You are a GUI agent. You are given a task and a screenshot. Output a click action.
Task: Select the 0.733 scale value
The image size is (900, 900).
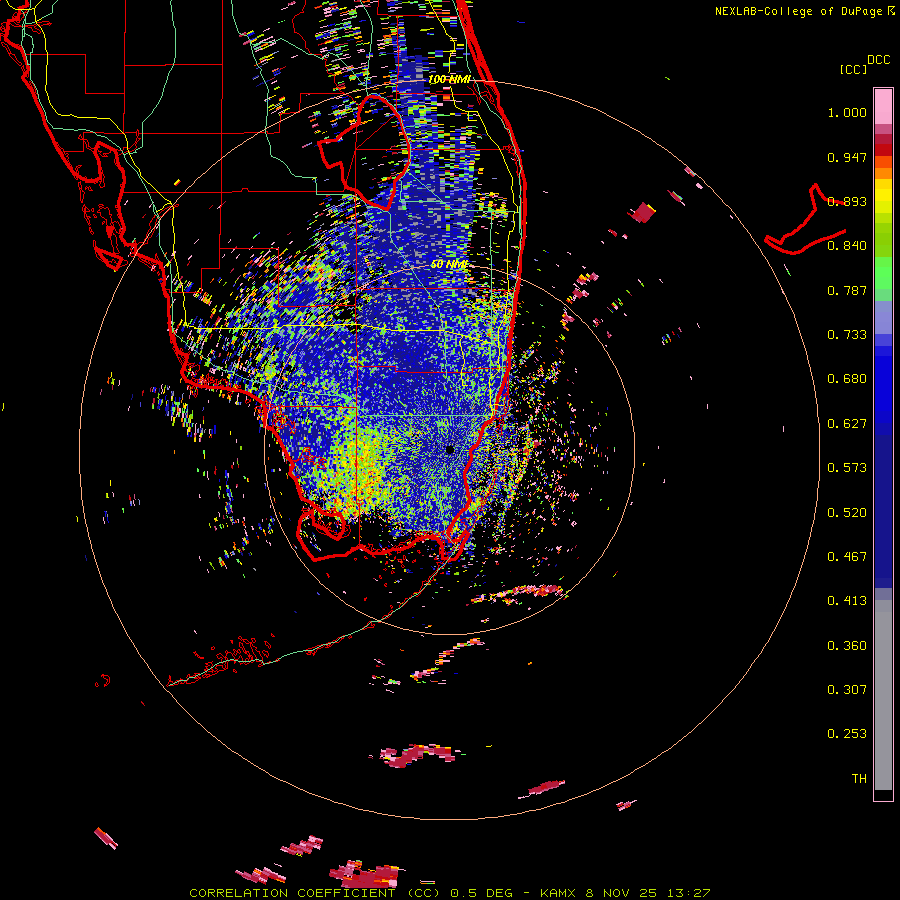point(847,335)
